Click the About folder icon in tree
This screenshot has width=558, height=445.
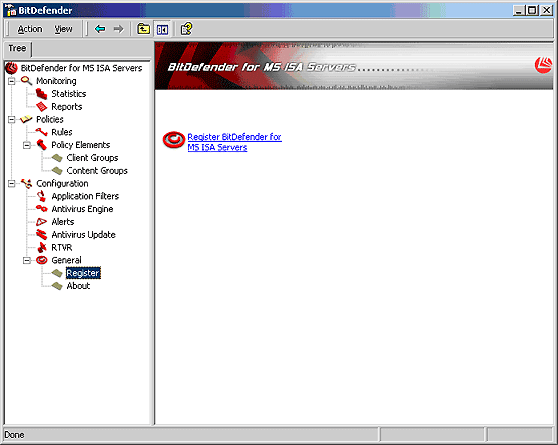[x=57, y=286]
